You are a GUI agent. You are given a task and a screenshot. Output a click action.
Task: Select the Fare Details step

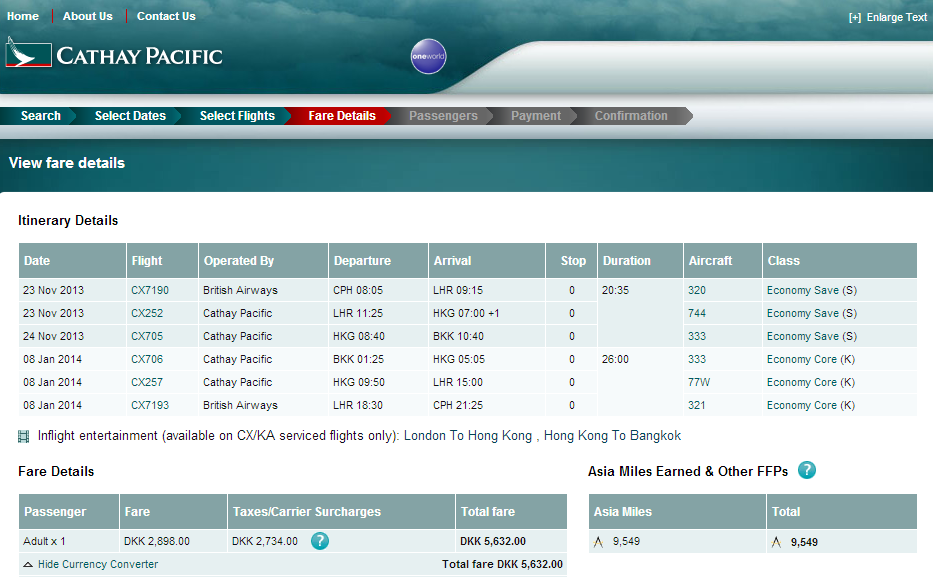342,116
